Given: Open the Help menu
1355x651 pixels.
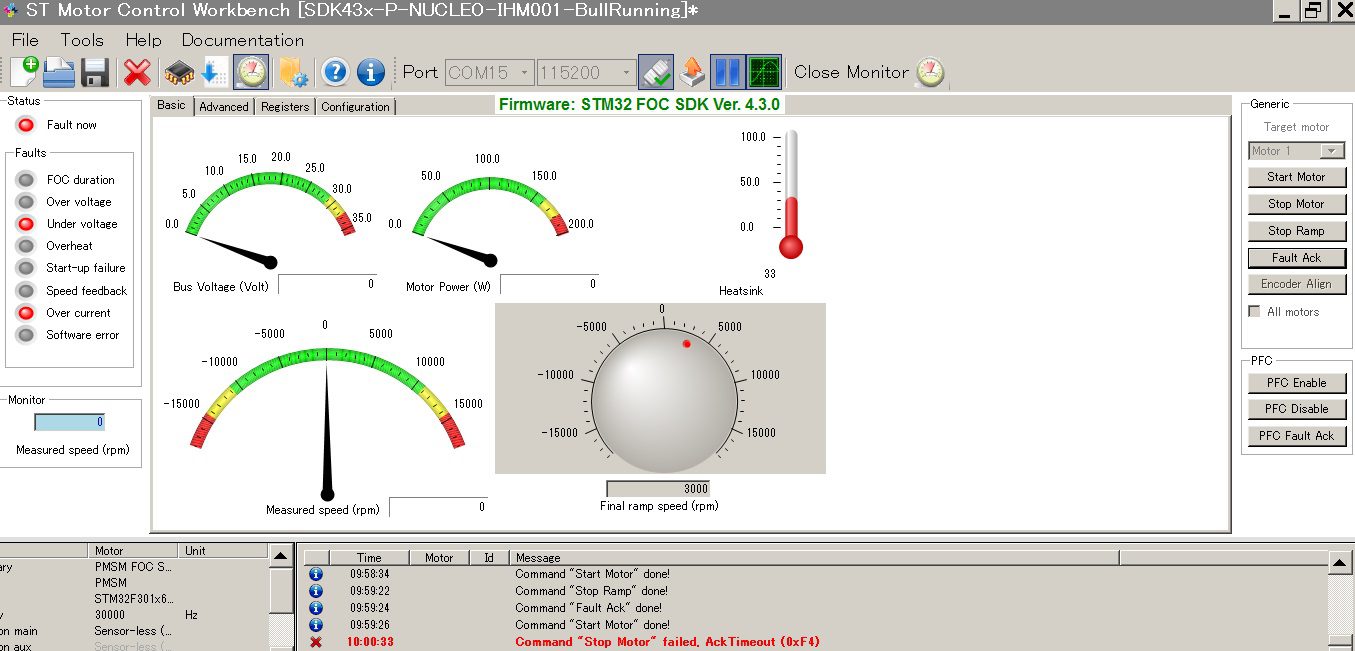Looking at the screenshot, I should [143, 40].
